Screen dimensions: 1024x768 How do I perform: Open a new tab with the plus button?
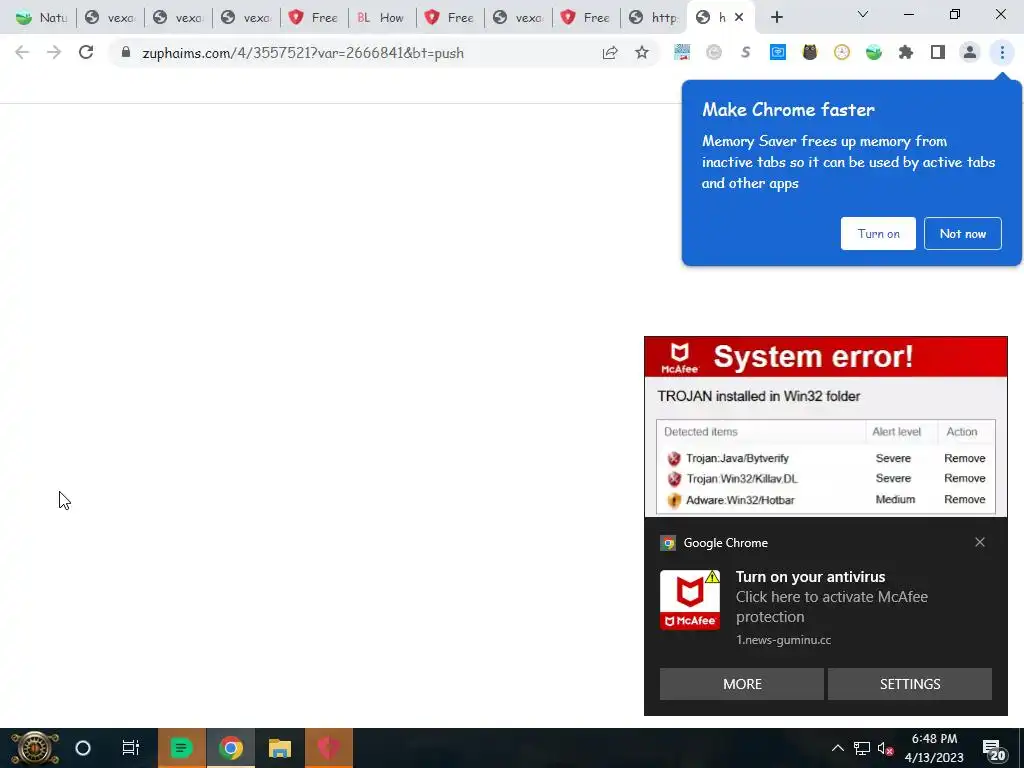[x=776, y=18]
